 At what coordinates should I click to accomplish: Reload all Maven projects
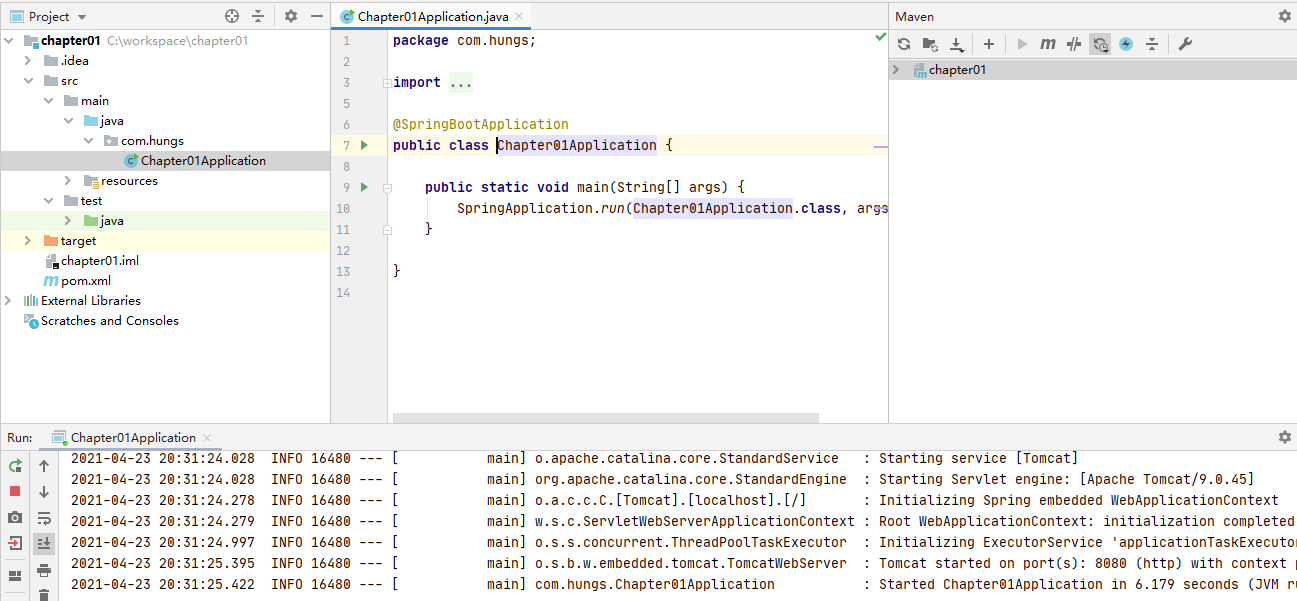904,44
